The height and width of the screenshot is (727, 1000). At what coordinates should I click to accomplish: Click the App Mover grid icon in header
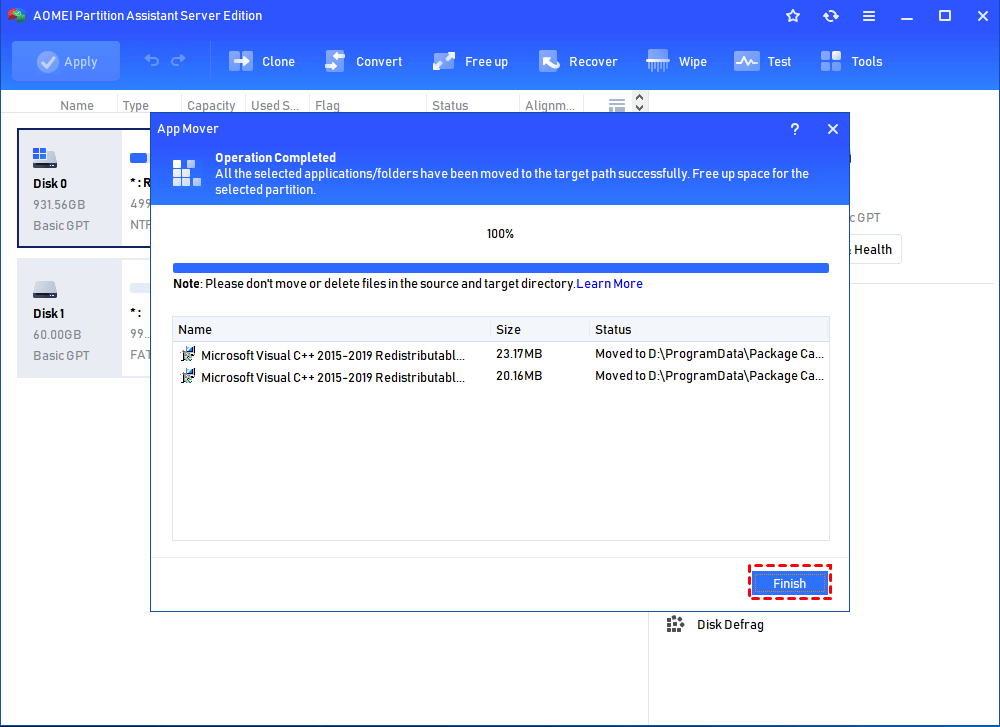[x=187, y=173]
